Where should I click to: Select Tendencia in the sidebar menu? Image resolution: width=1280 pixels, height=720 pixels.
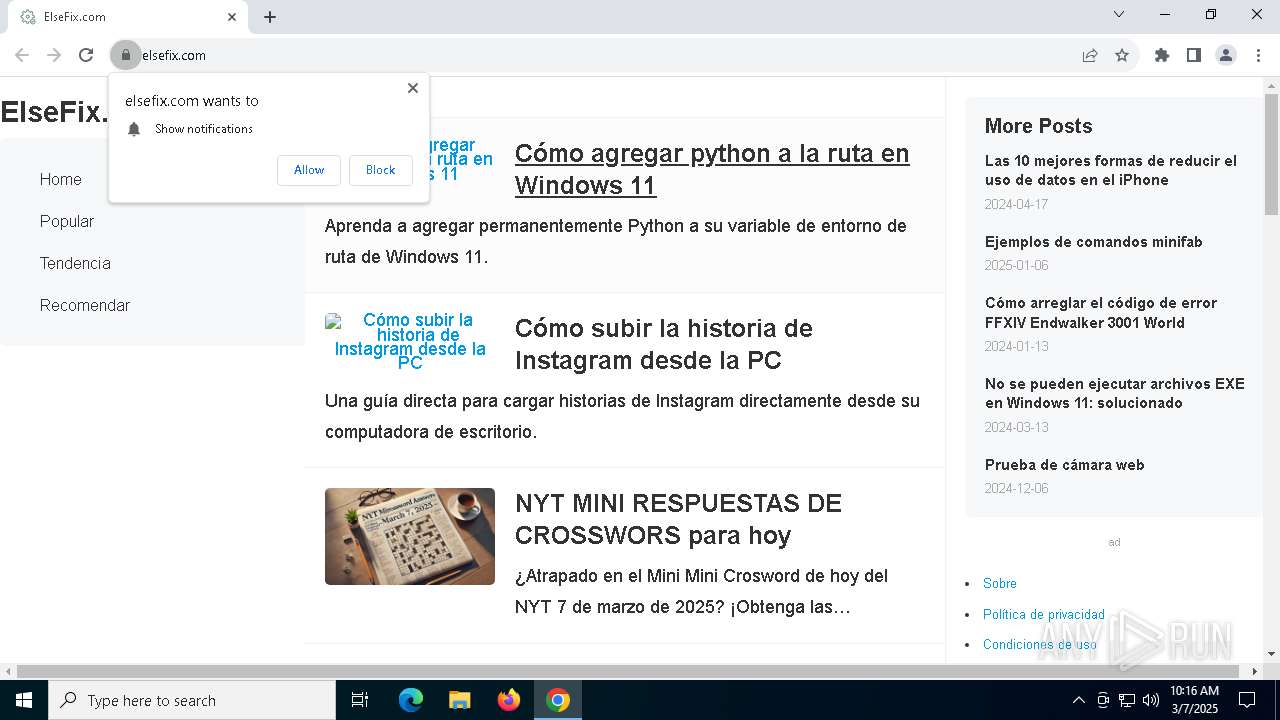coord(75,263)
